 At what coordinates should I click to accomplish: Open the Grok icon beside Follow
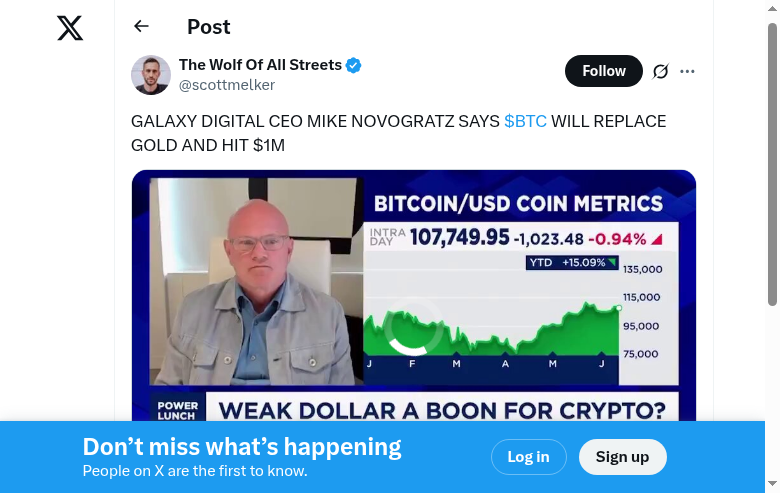pyautogui.click(x=660, y=71)
